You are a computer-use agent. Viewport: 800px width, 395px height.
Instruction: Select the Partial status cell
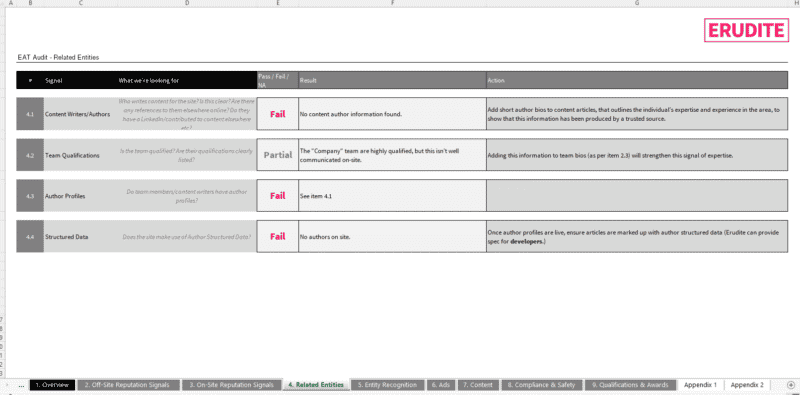tap(278, 155)
